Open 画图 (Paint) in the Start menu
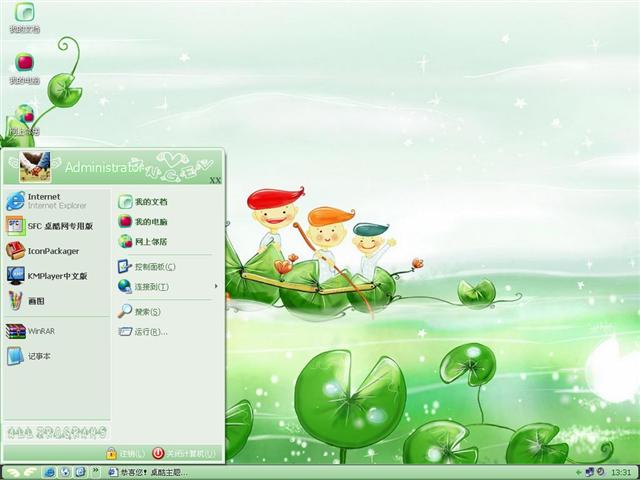 [56, 301]
